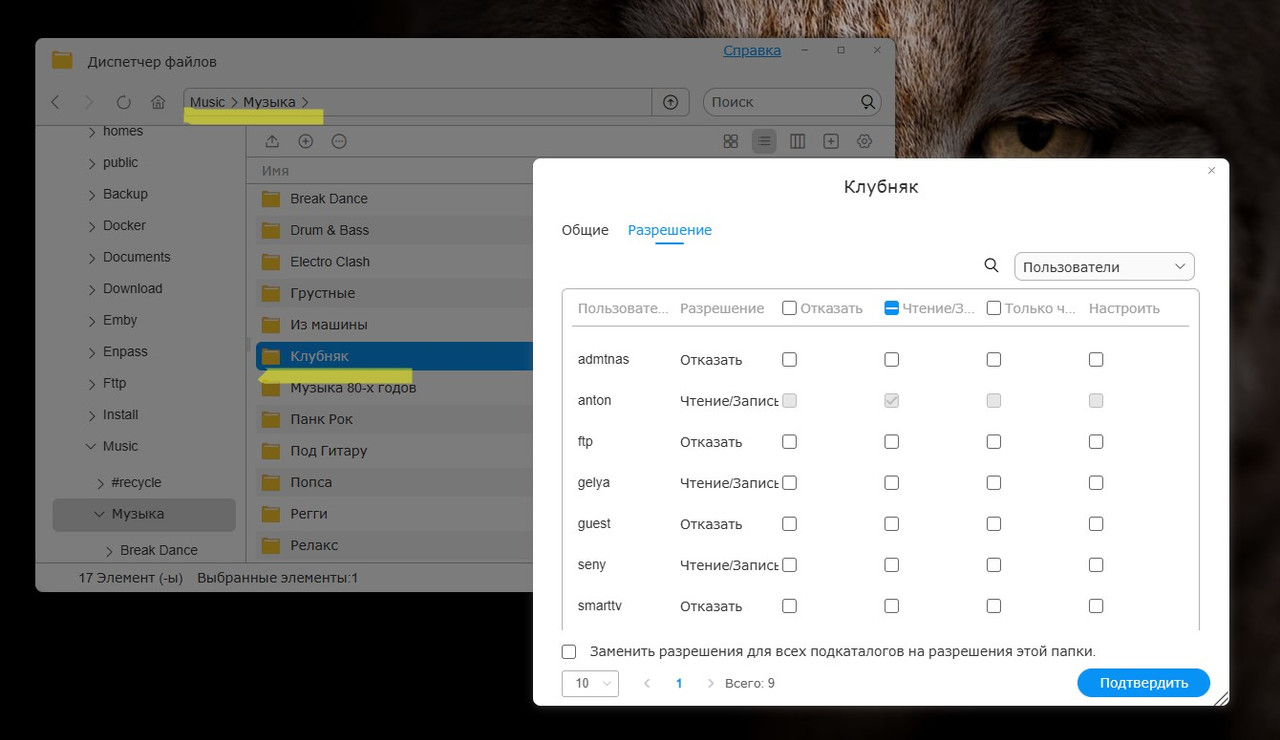1280x740 pixels.
Task: Click the add-tab plus square icon
Action: pyautogui.click(x=831, y=142)
